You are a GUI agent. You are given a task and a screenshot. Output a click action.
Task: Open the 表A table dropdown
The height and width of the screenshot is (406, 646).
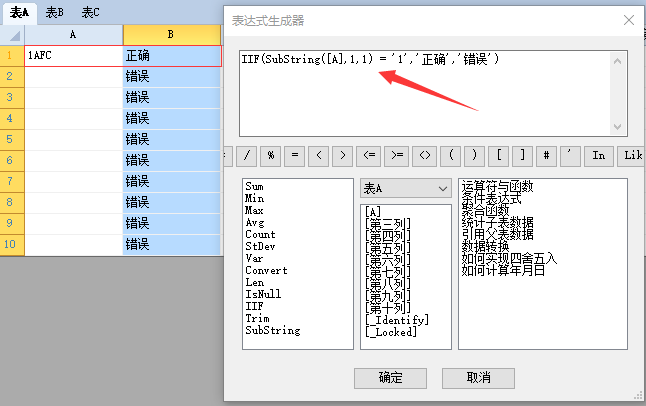[406, 188]
